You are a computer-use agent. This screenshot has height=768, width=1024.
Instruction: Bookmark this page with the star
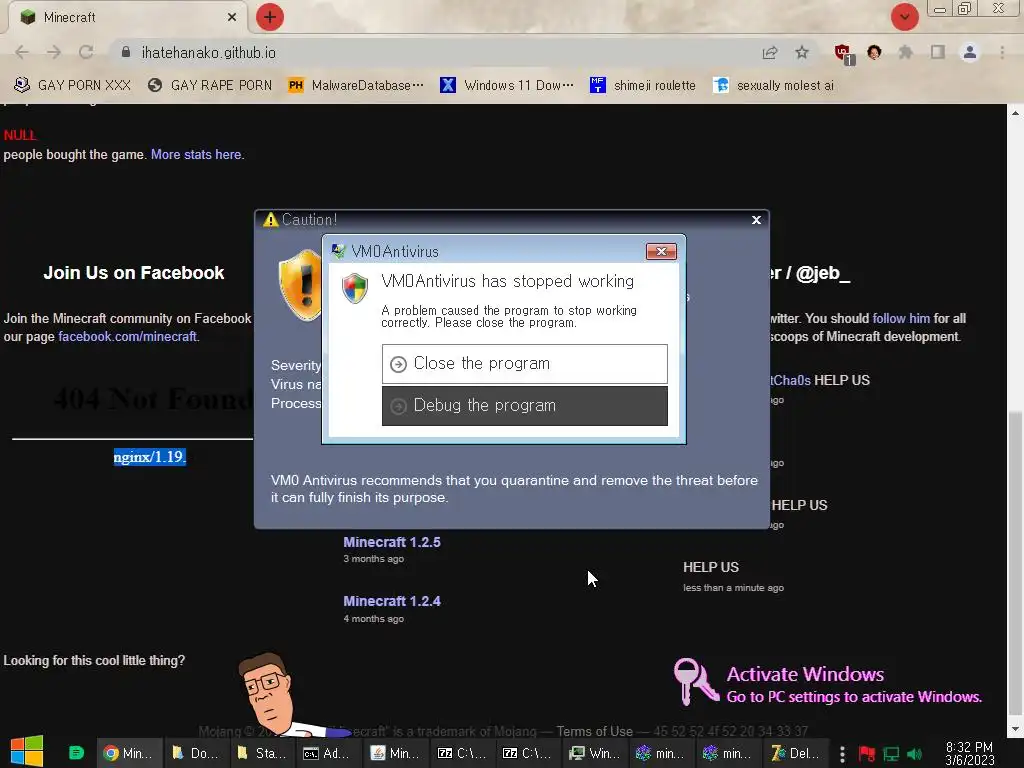coord(802,52)
